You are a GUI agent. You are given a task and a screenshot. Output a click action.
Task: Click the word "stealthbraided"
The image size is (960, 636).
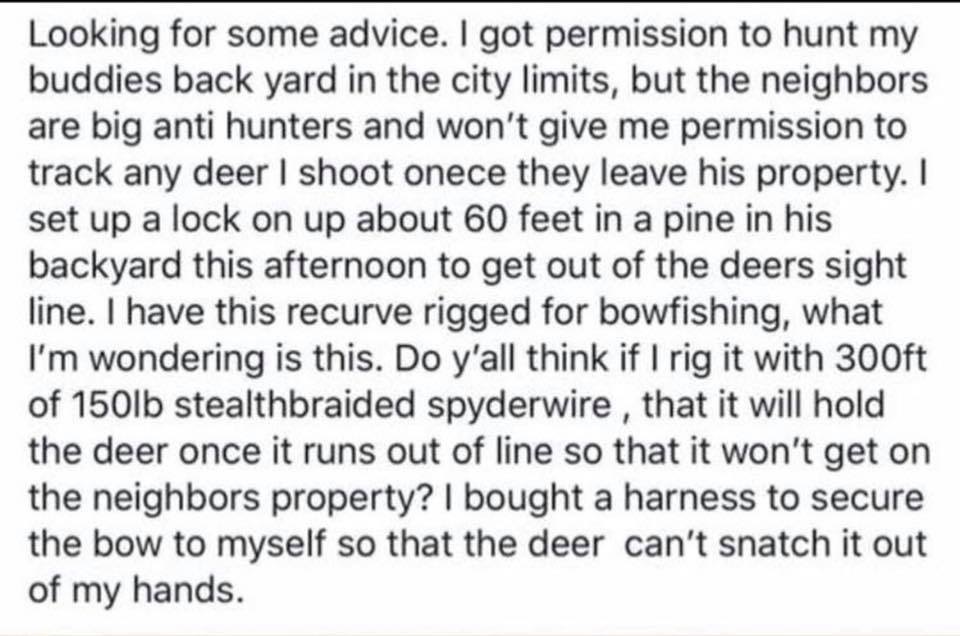point(296,405)
